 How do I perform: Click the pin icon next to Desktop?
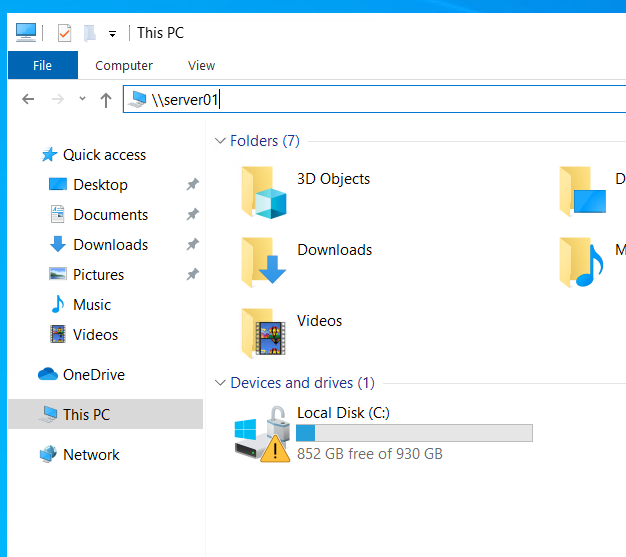point(192,184)
